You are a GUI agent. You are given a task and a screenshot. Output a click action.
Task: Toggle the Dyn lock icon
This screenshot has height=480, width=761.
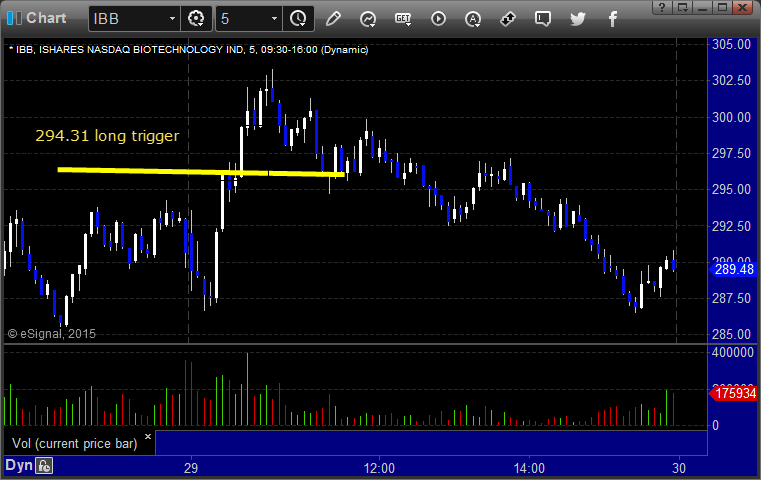tap(44, 466)
